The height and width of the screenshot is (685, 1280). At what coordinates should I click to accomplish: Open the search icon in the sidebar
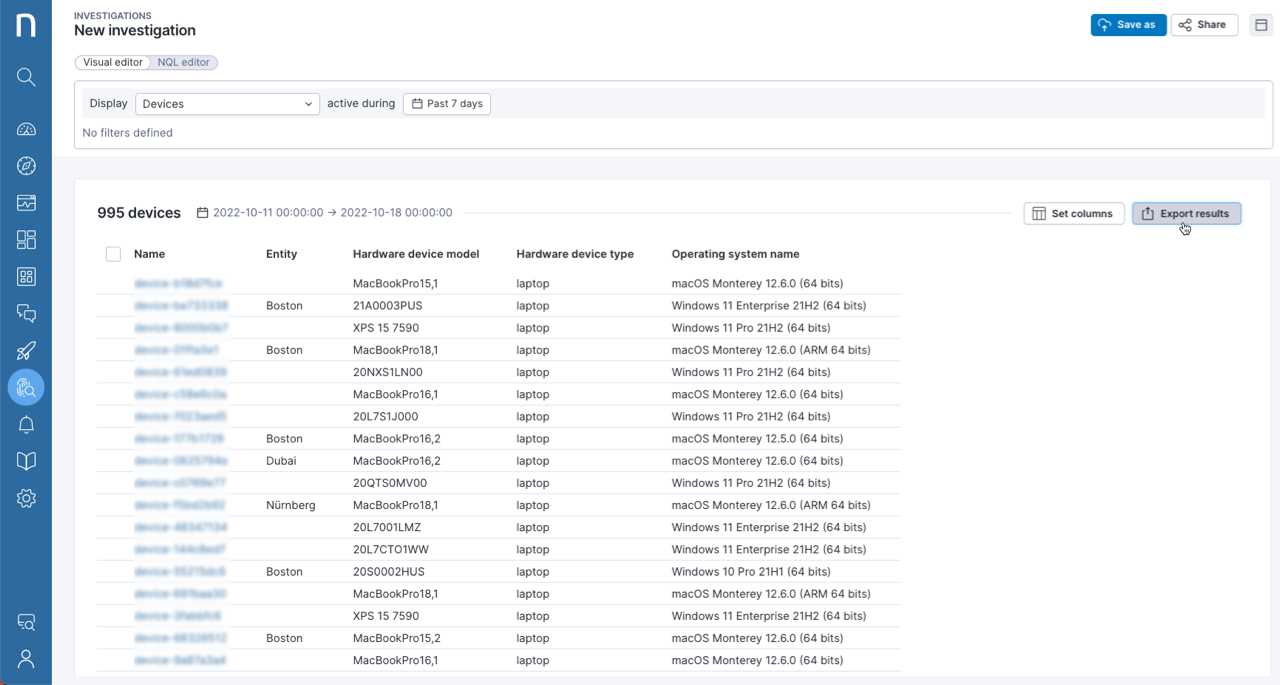[26, 77]
